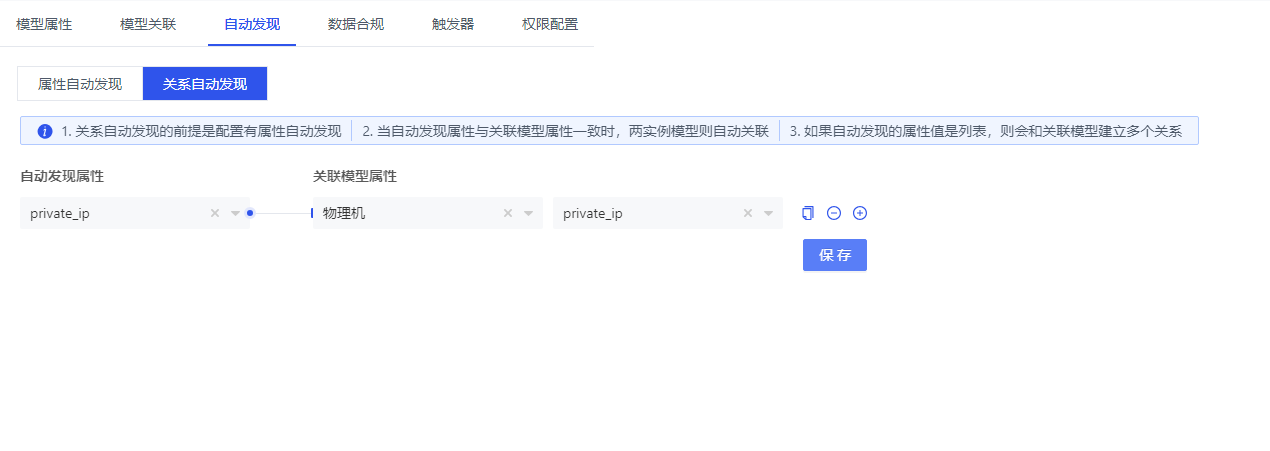The height and width of the screenshot is (451, 1270).
Task: Switch to the 权限配置 tab
Action: [x=550, y=24]
